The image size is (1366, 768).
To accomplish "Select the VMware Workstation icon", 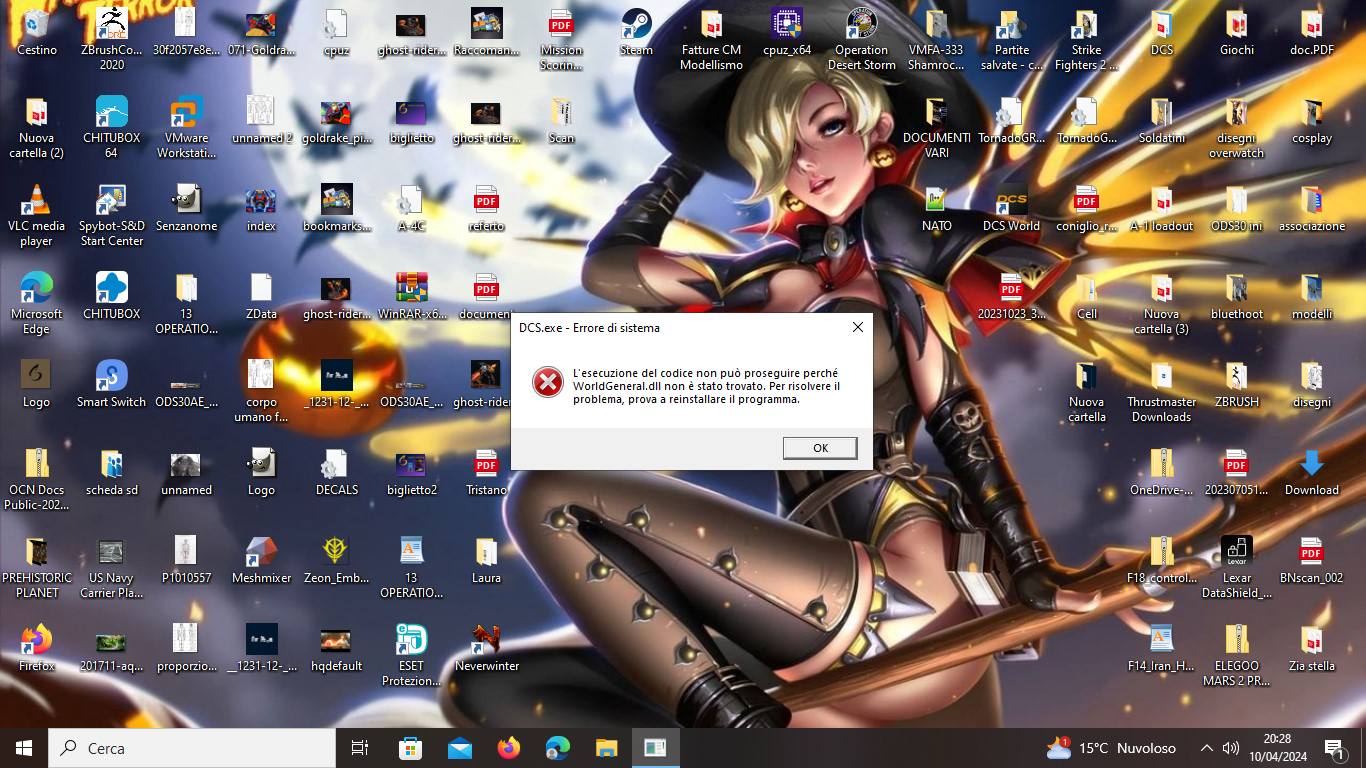I will 186,126.
